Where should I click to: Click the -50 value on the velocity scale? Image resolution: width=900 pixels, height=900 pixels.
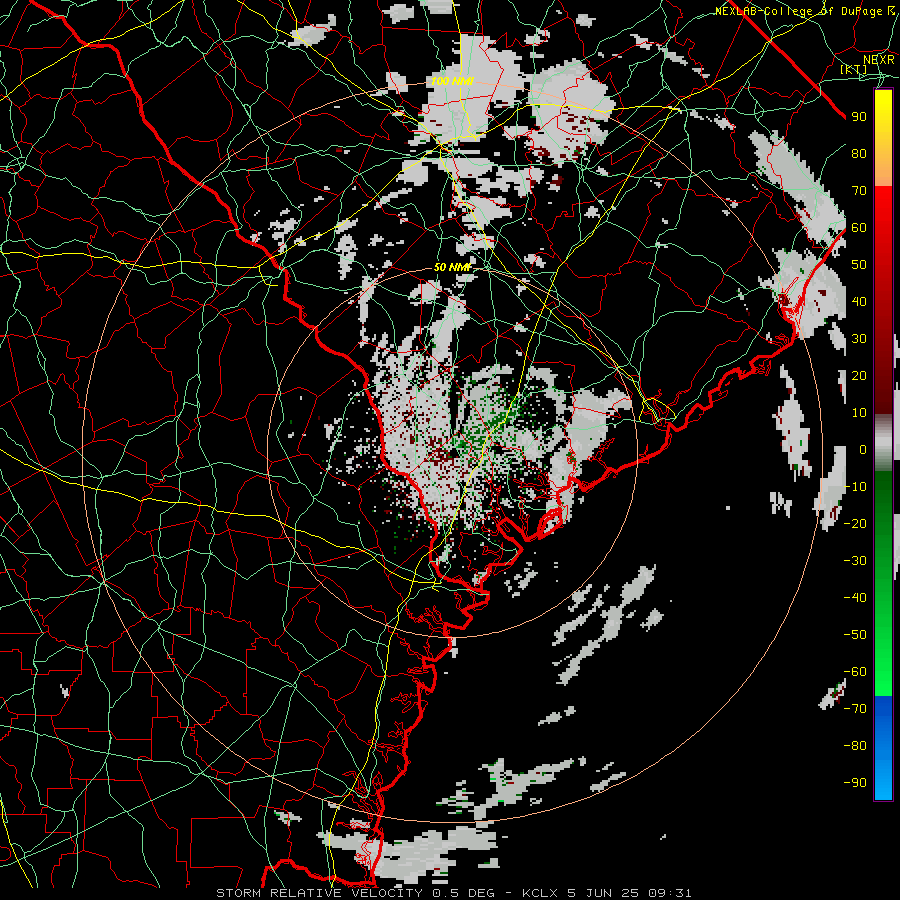click(855, 635)
